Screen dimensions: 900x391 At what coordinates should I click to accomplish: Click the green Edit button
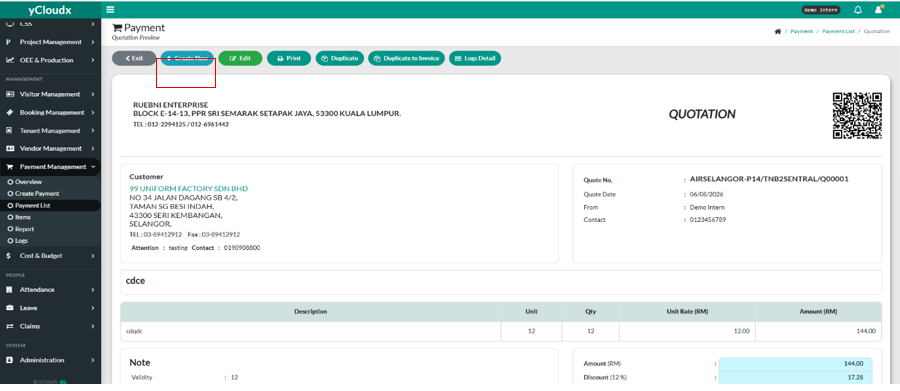click(x=240, y=59)
